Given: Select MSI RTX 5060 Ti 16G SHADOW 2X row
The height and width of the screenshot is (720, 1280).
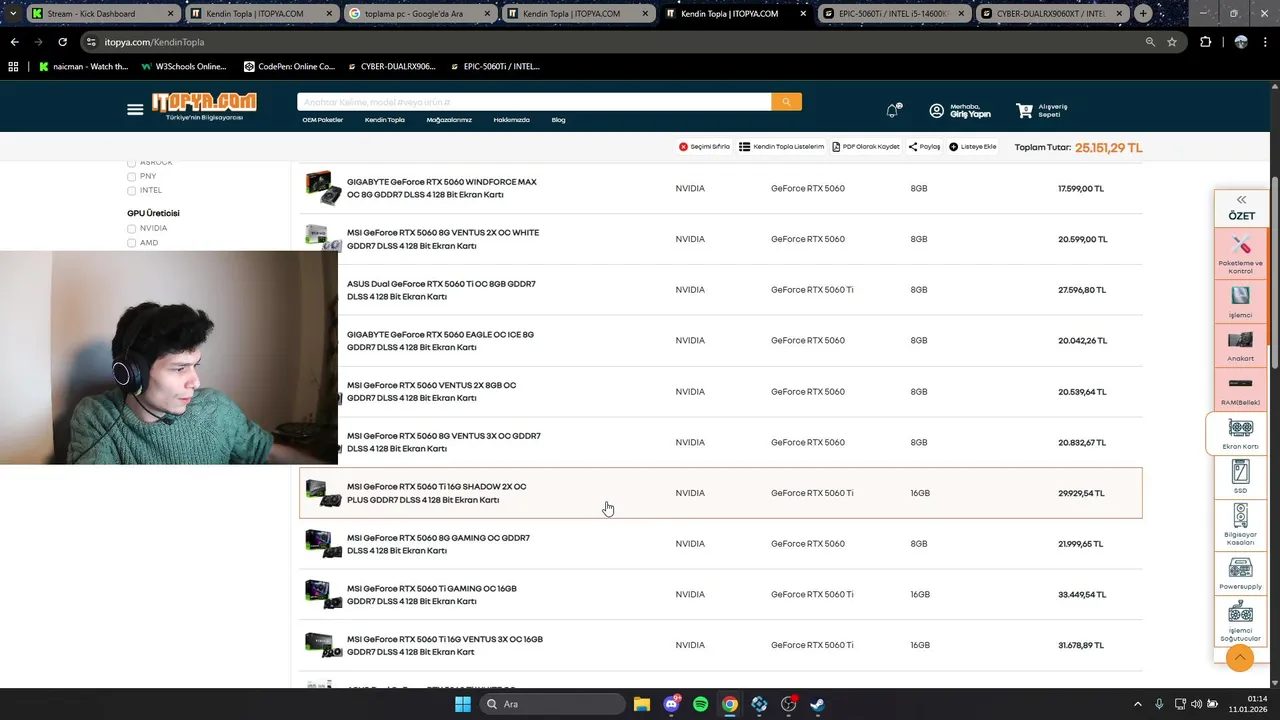Looking at the screenshot, I should (x=720, y=493).
